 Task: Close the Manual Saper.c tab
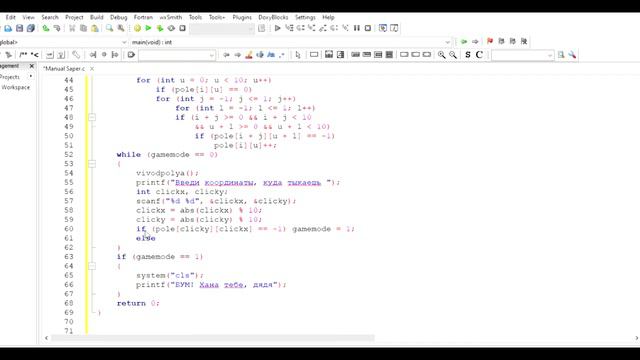point(92,69)
